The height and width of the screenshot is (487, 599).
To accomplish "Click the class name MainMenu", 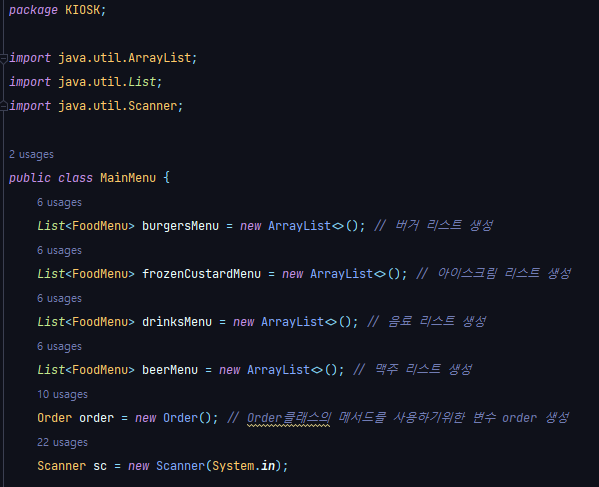I will pos(128,178).
